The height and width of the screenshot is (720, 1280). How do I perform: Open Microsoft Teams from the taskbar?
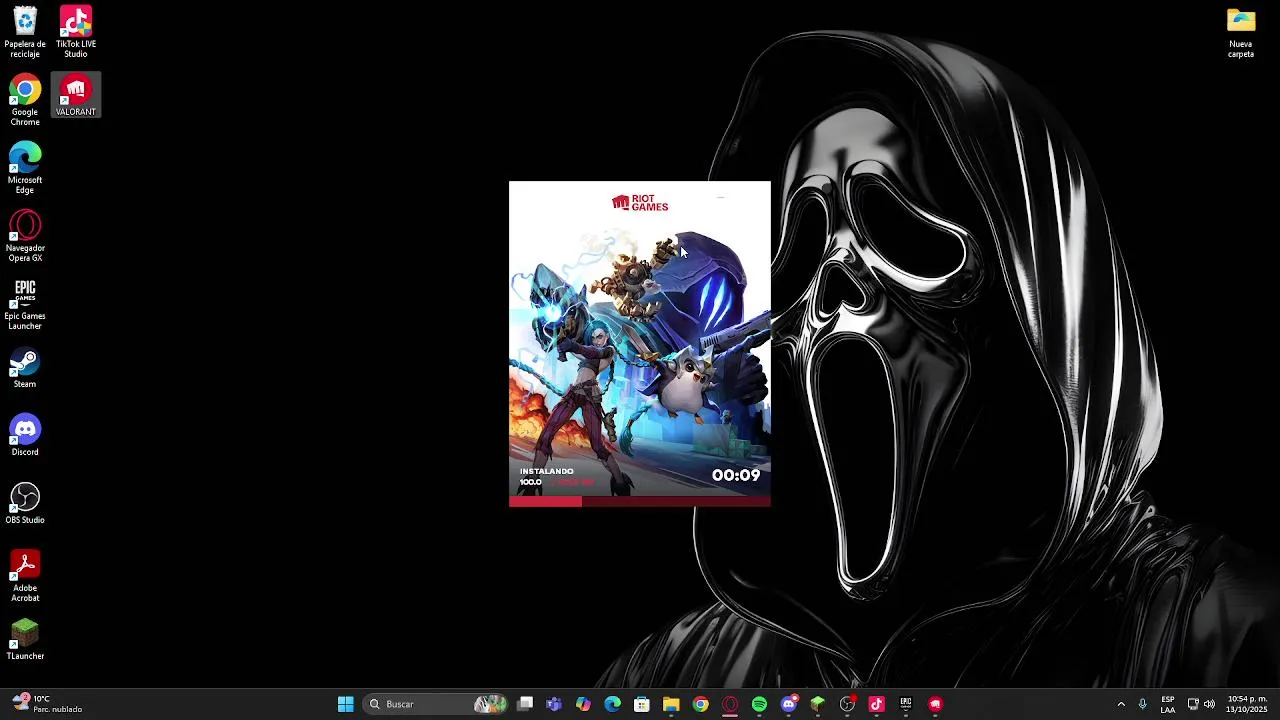554,704
